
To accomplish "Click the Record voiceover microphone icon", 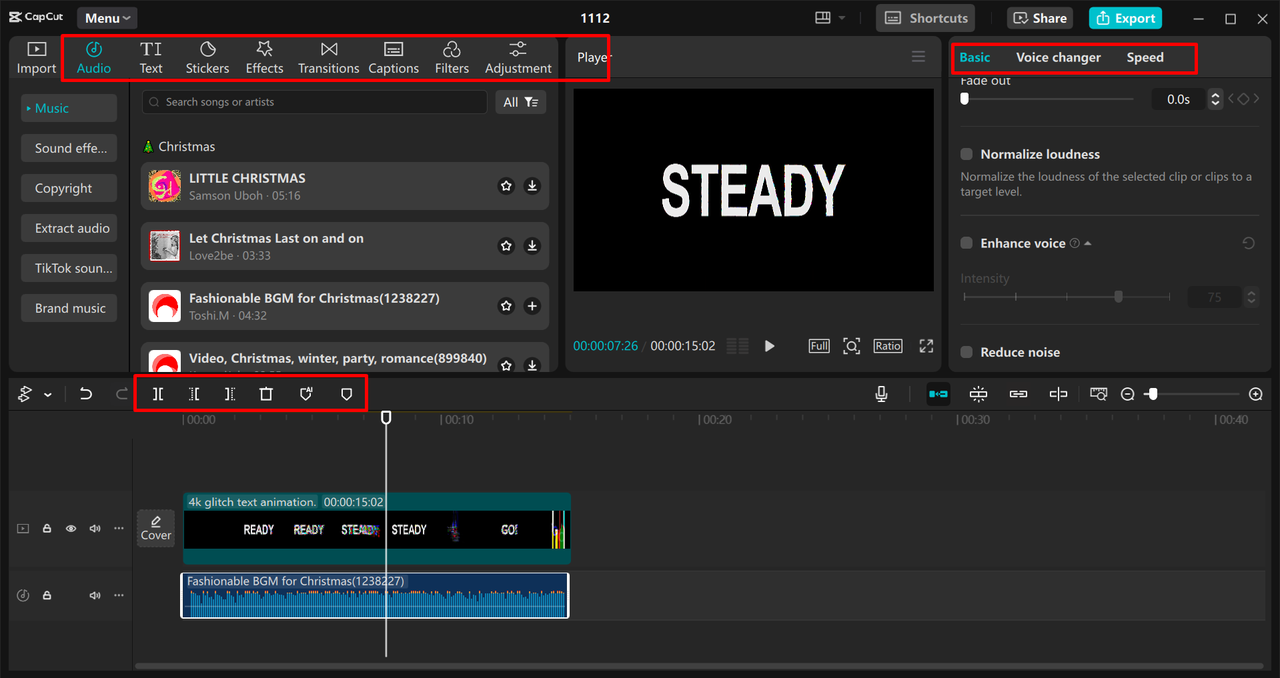I will (881, 394).
